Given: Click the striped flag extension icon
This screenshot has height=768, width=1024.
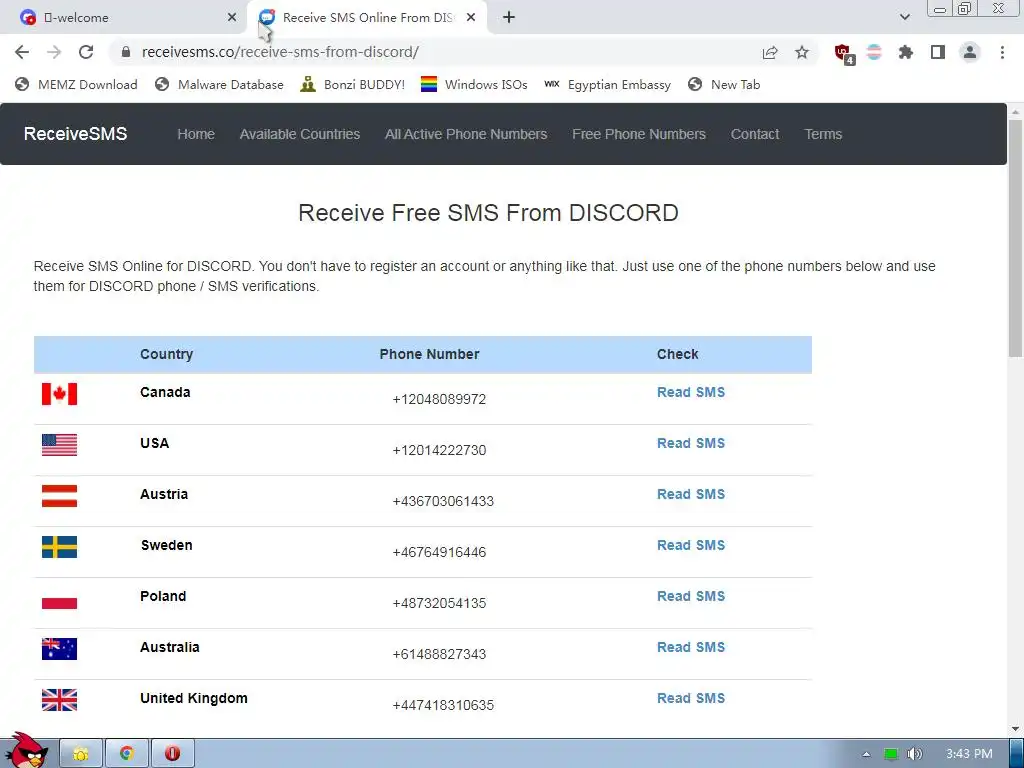Looking at the screenshot, I should click(x=874, y=52).
